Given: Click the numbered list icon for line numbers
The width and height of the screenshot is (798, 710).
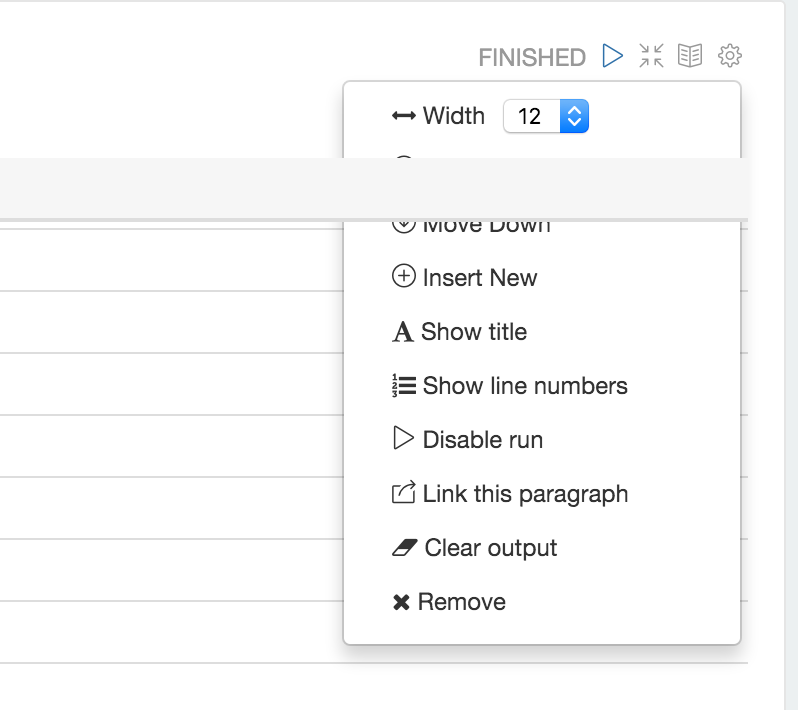Looking at the screenshot, I should click(403, 386).
